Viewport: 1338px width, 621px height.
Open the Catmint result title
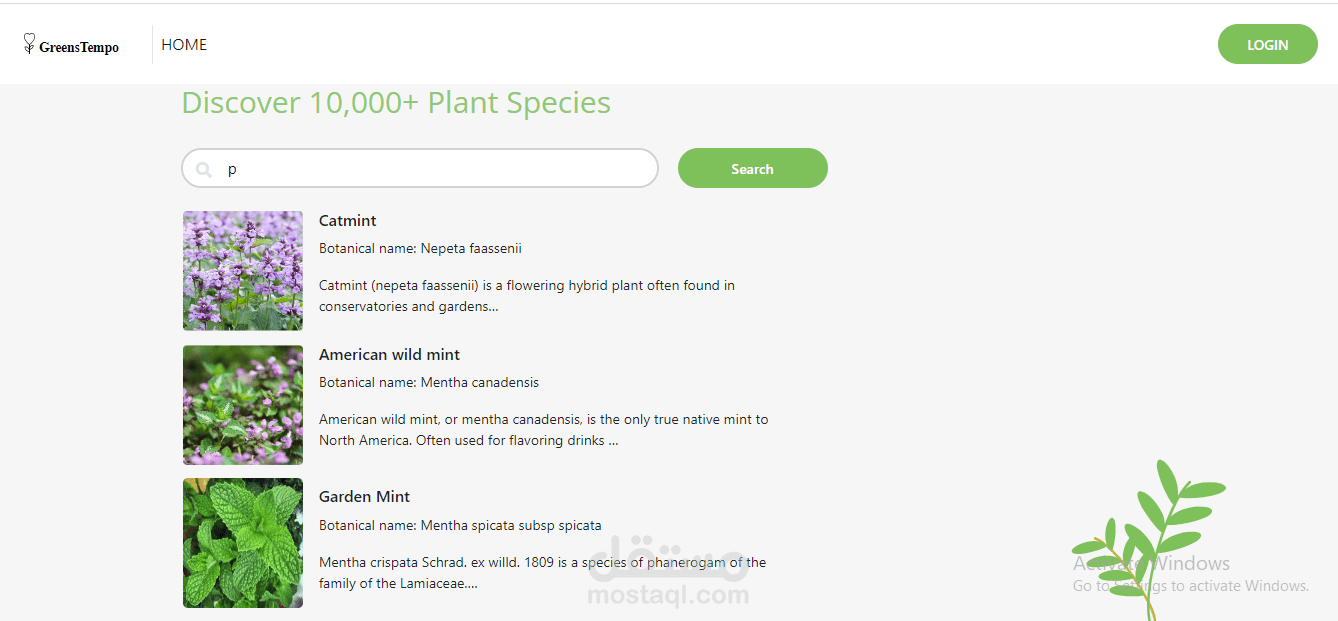[348, 221]
